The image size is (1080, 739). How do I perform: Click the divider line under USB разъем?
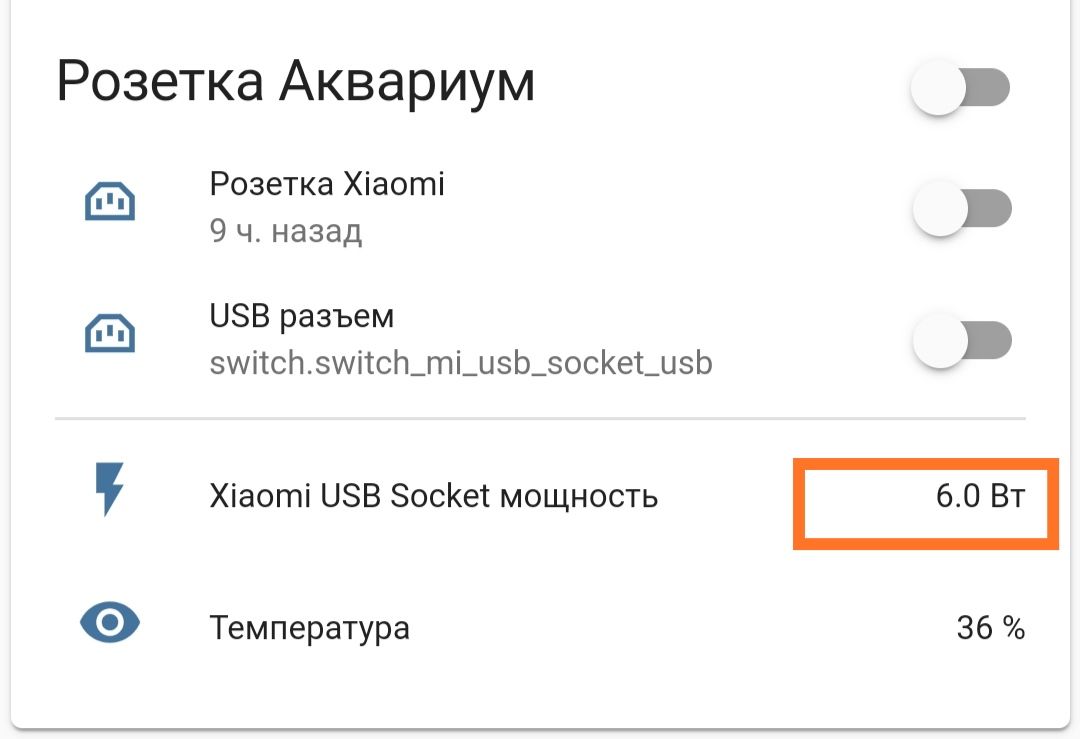tap(540, 417)
